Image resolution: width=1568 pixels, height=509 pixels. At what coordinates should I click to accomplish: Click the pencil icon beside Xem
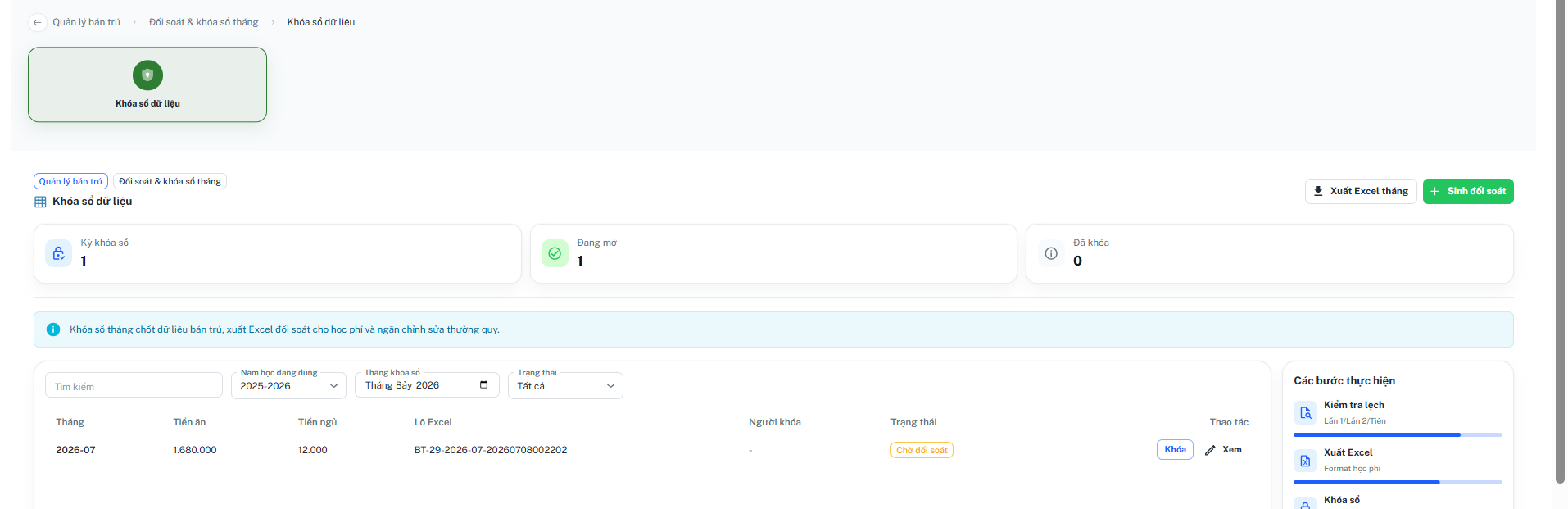pos(1210,450)
